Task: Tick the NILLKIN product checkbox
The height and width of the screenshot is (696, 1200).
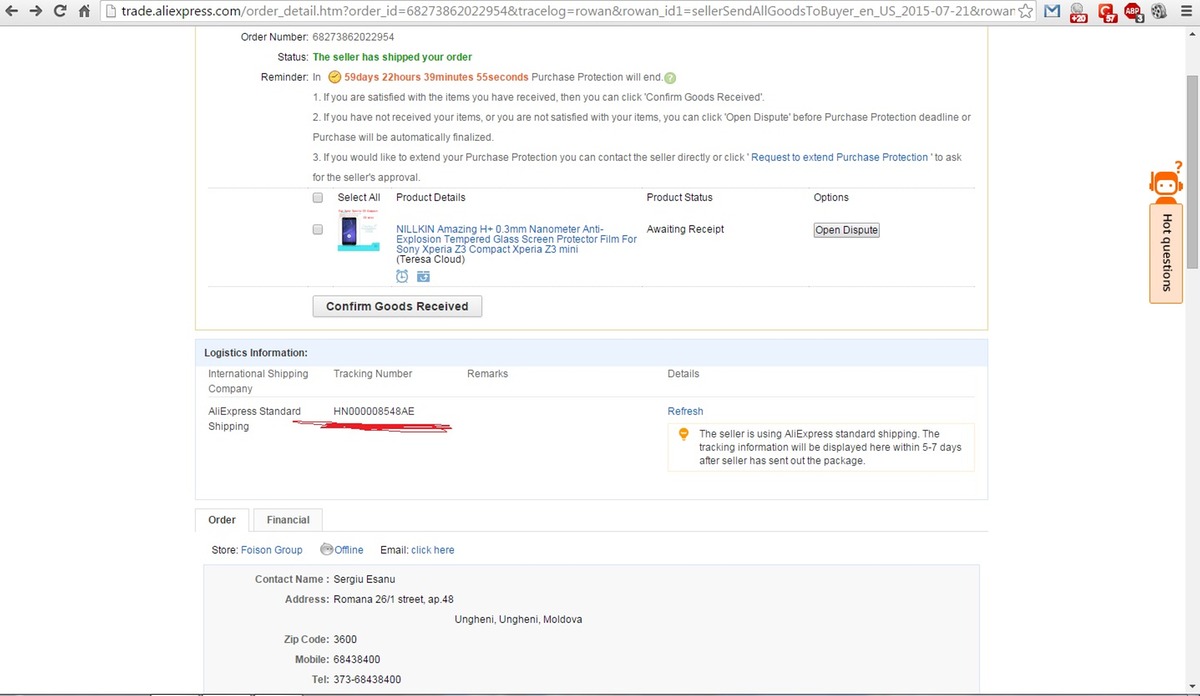Action: [318, 229]
